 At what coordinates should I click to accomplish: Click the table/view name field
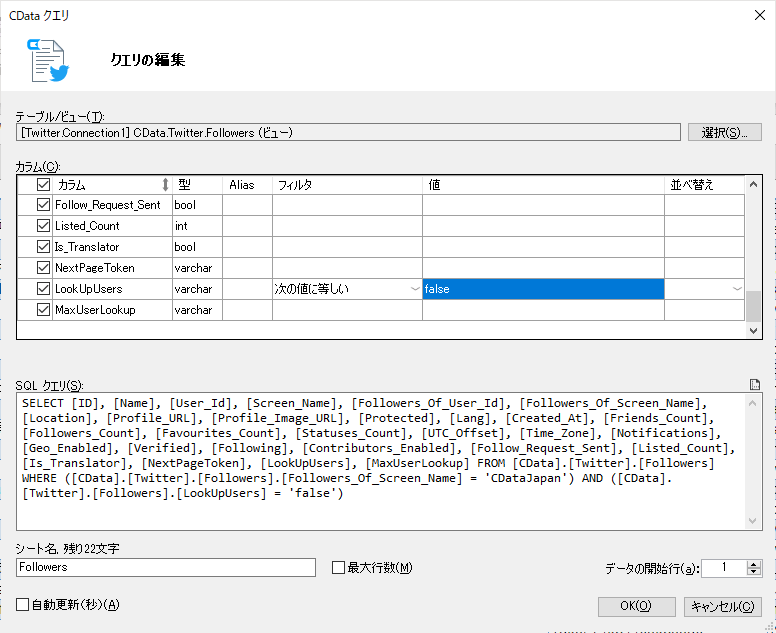coord(348,132)
